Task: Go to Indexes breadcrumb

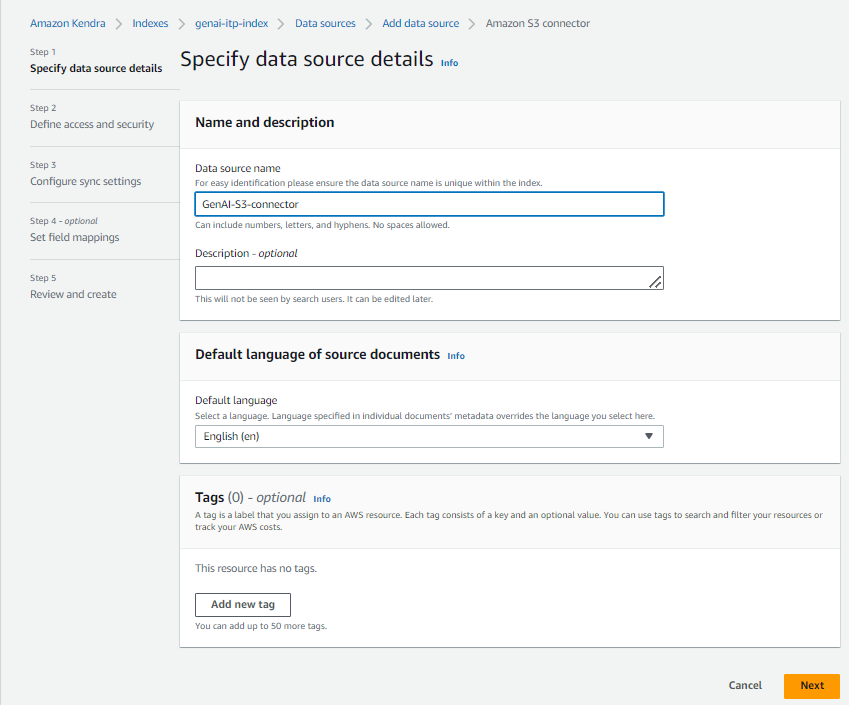Action: tap(150, 23)
